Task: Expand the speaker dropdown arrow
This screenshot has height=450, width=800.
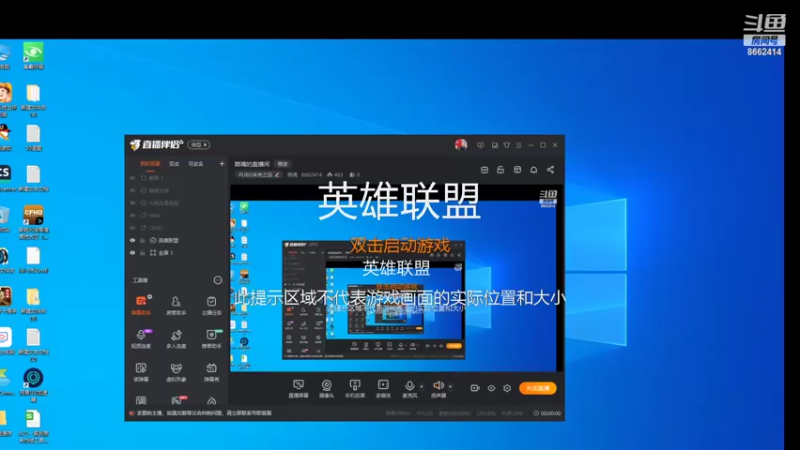Action: (x=450, y=386)
